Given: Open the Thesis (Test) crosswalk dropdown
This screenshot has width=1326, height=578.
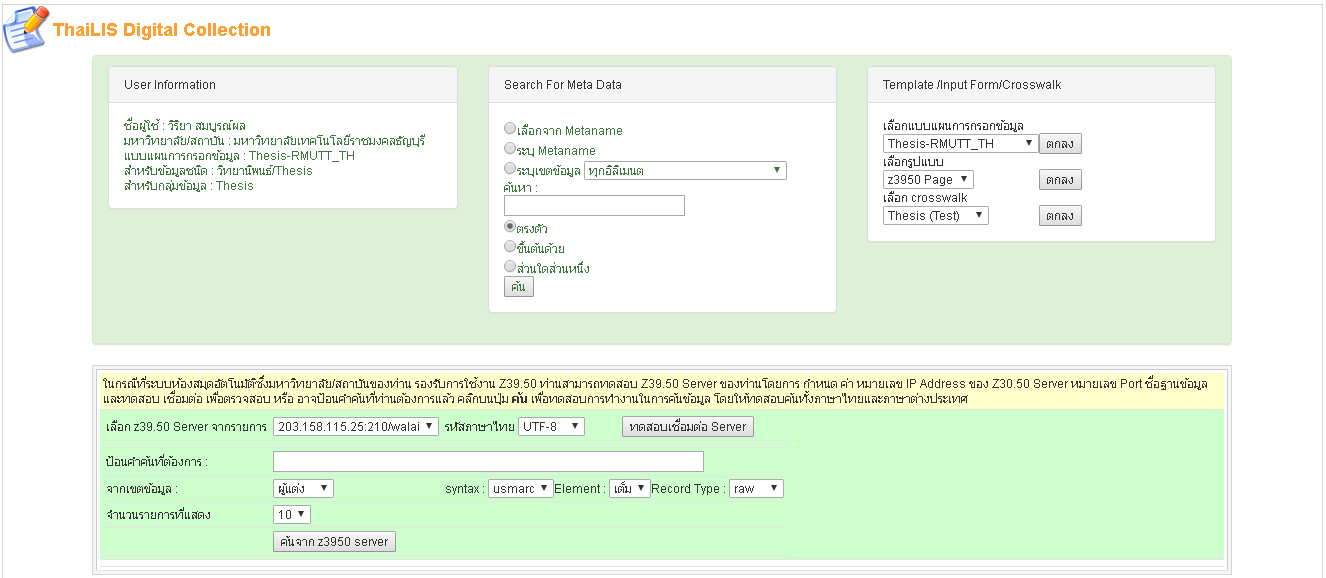Looking at the screenshot, I should pos(935,215).
